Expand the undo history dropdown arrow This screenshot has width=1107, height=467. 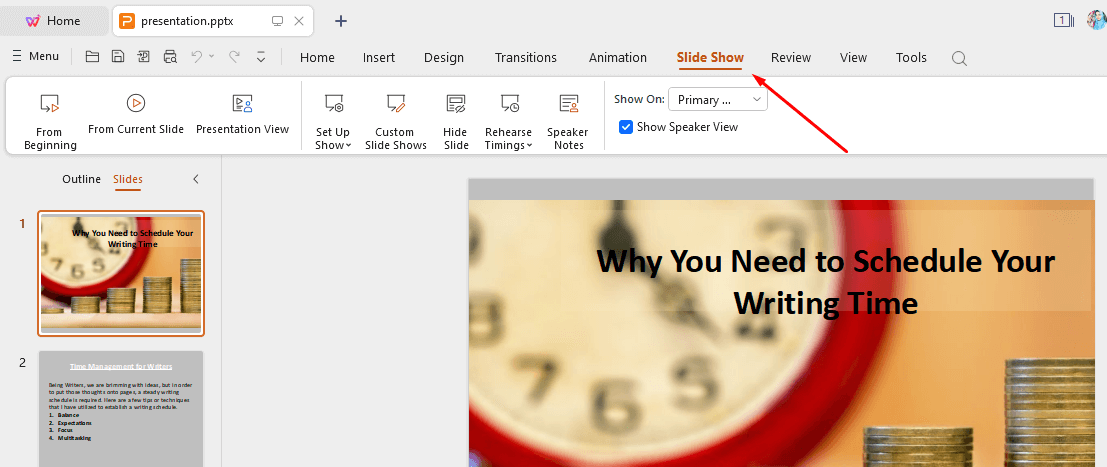[x=212, y=57]
